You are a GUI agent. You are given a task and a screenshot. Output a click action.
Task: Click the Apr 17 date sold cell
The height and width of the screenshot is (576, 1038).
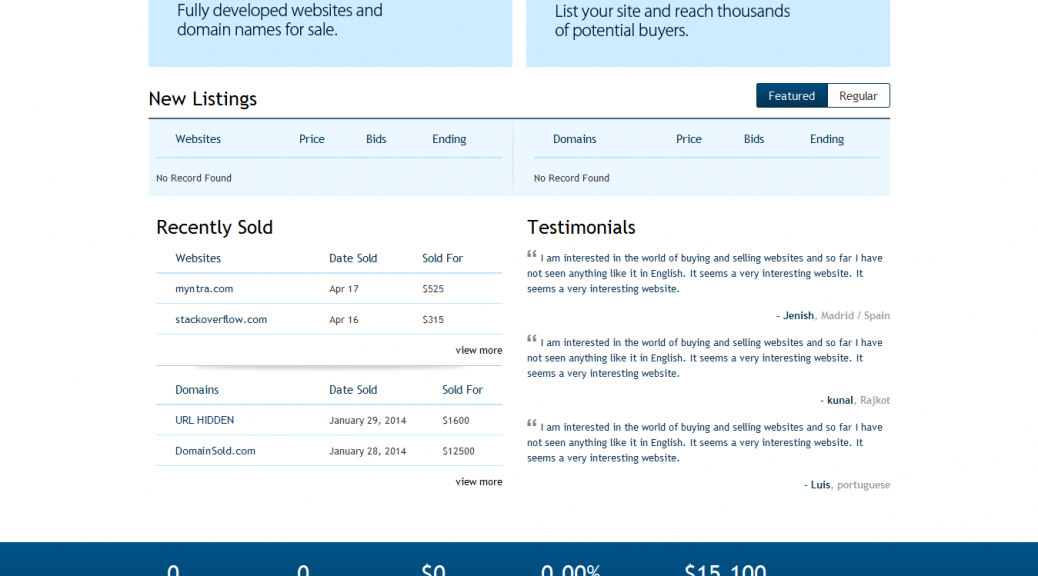pos(344,289)
